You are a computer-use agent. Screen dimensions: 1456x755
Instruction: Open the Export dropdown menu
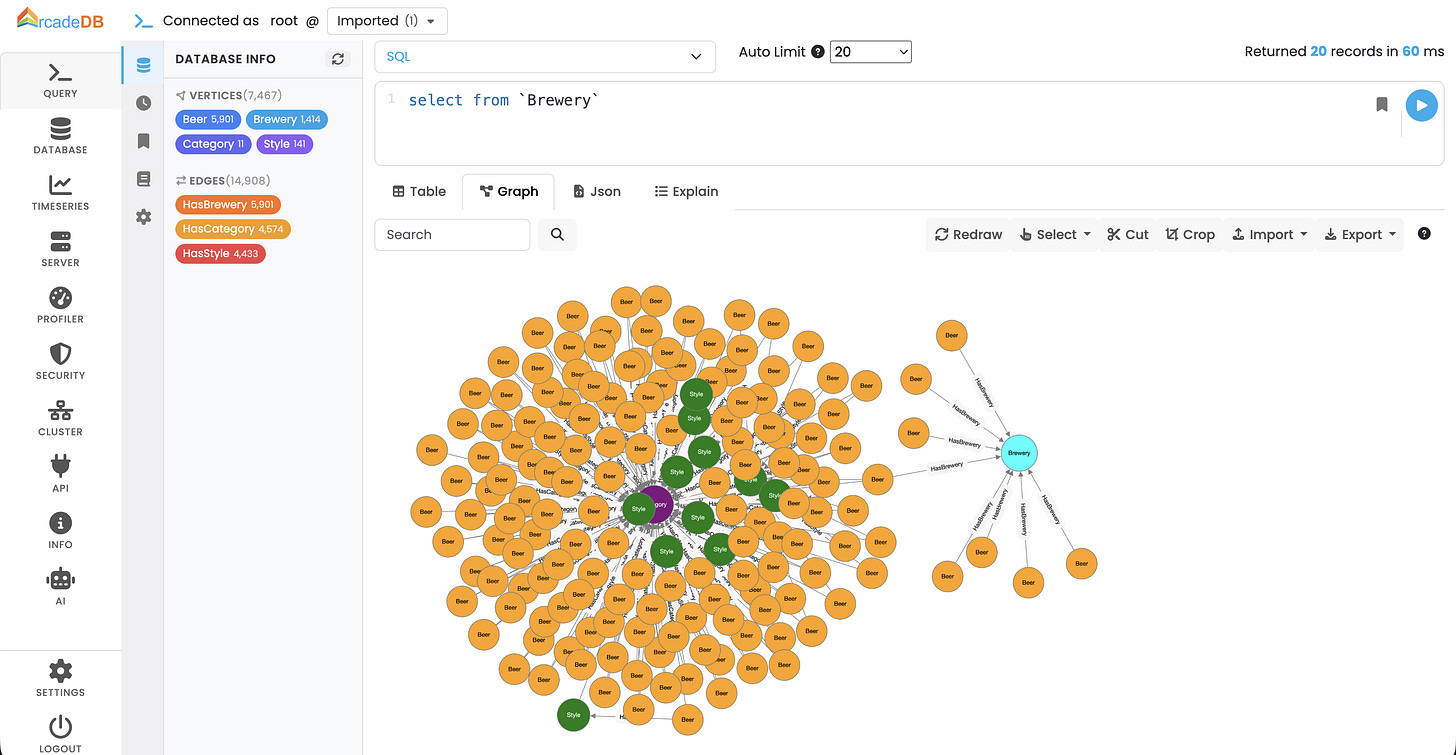coord(1359,234)
